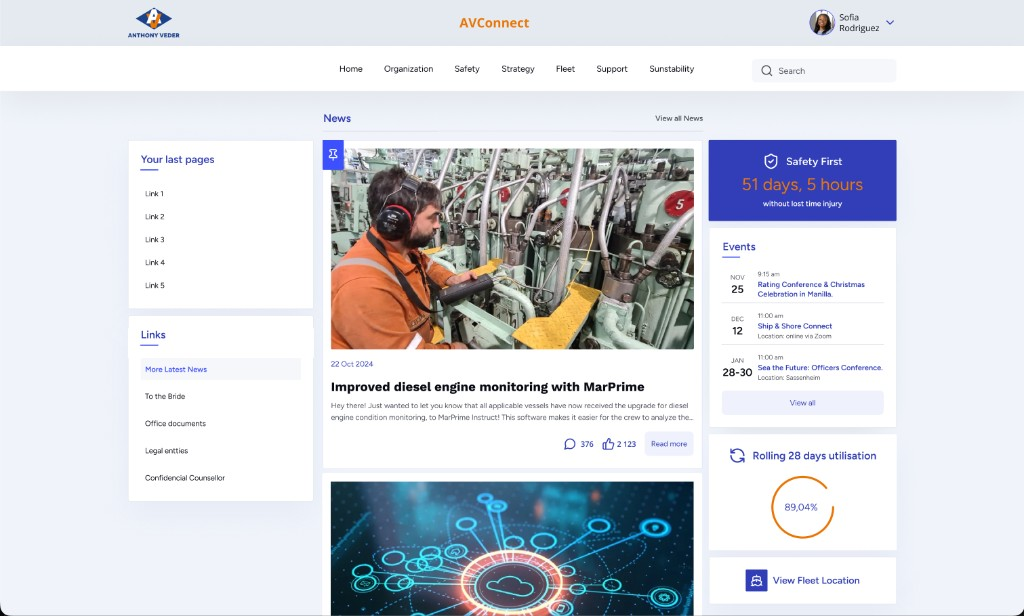Open the Support menu item
1024x616 pixels.
tap(612, 69)
